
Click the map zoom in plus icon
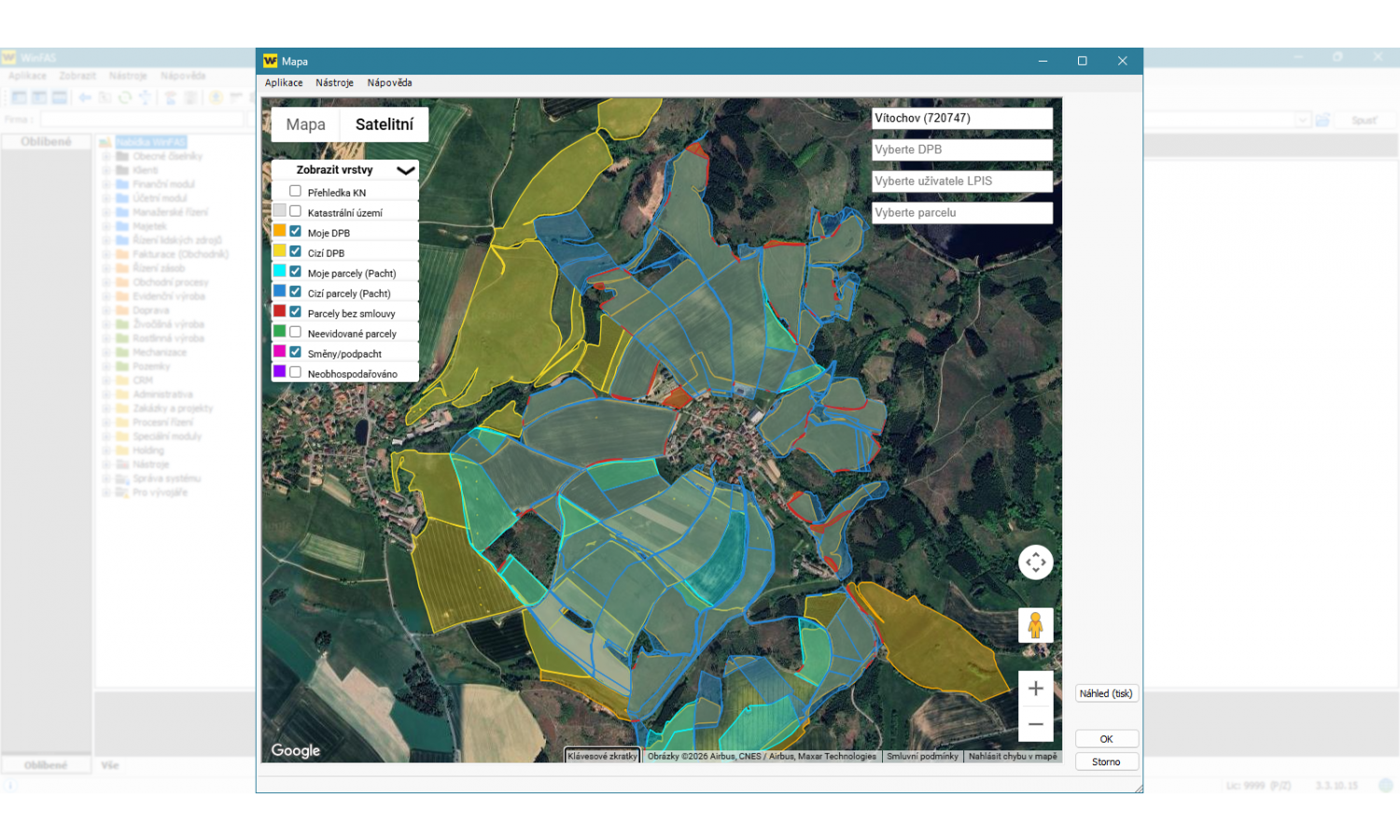click(1035, 689)
